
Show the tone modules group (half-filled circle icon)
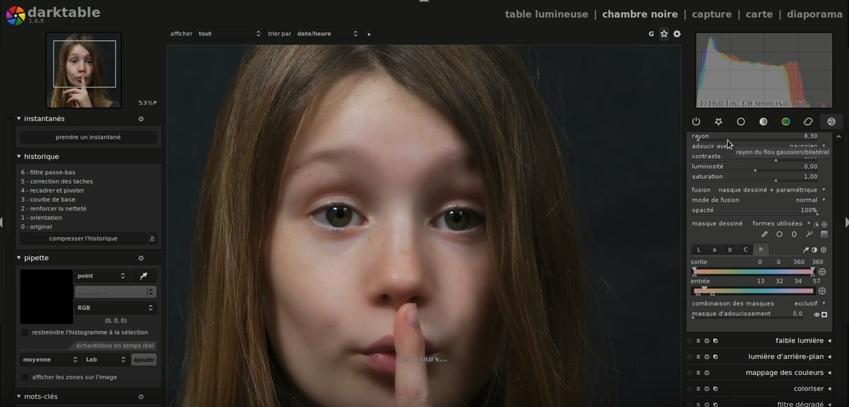763,122
